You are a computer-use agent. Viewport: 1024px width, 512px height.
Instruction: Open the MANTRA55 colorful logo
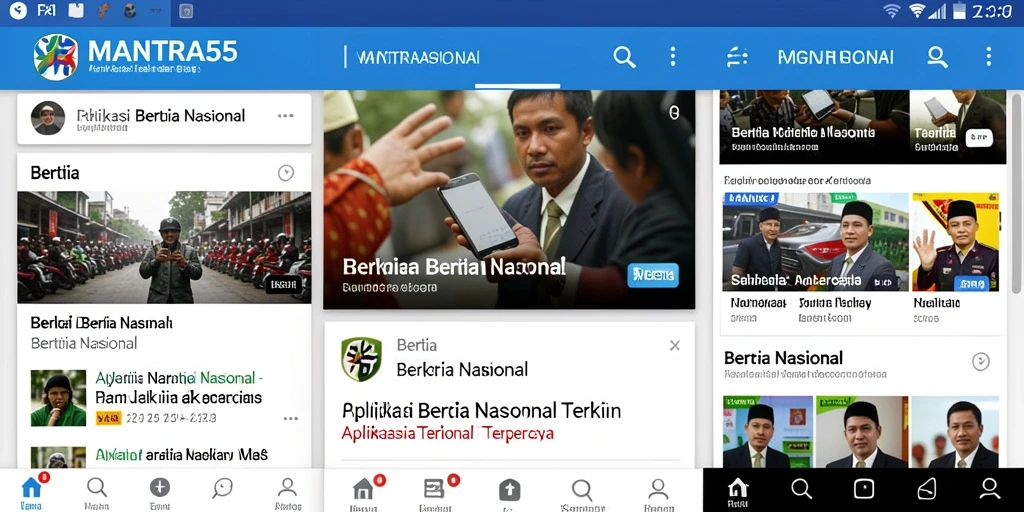56,57
